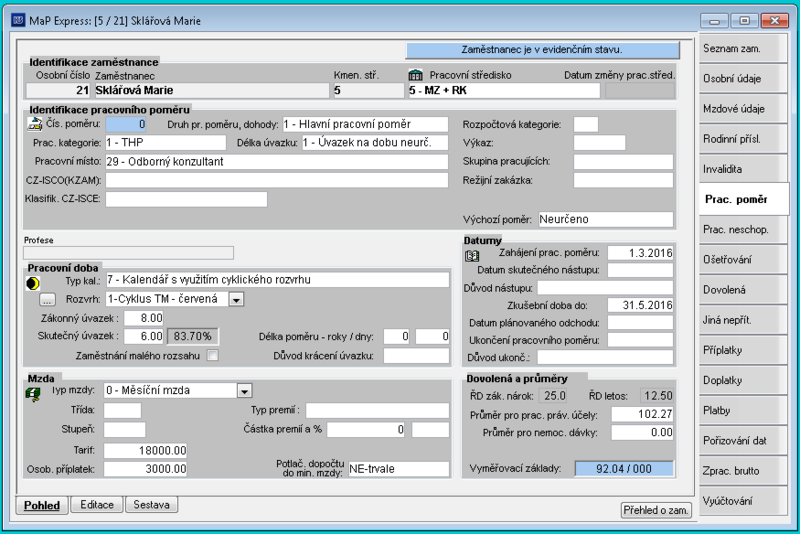800x534 pixels.
Task: Click the Režijní zakázka field
Action: [x=623, y=180]
